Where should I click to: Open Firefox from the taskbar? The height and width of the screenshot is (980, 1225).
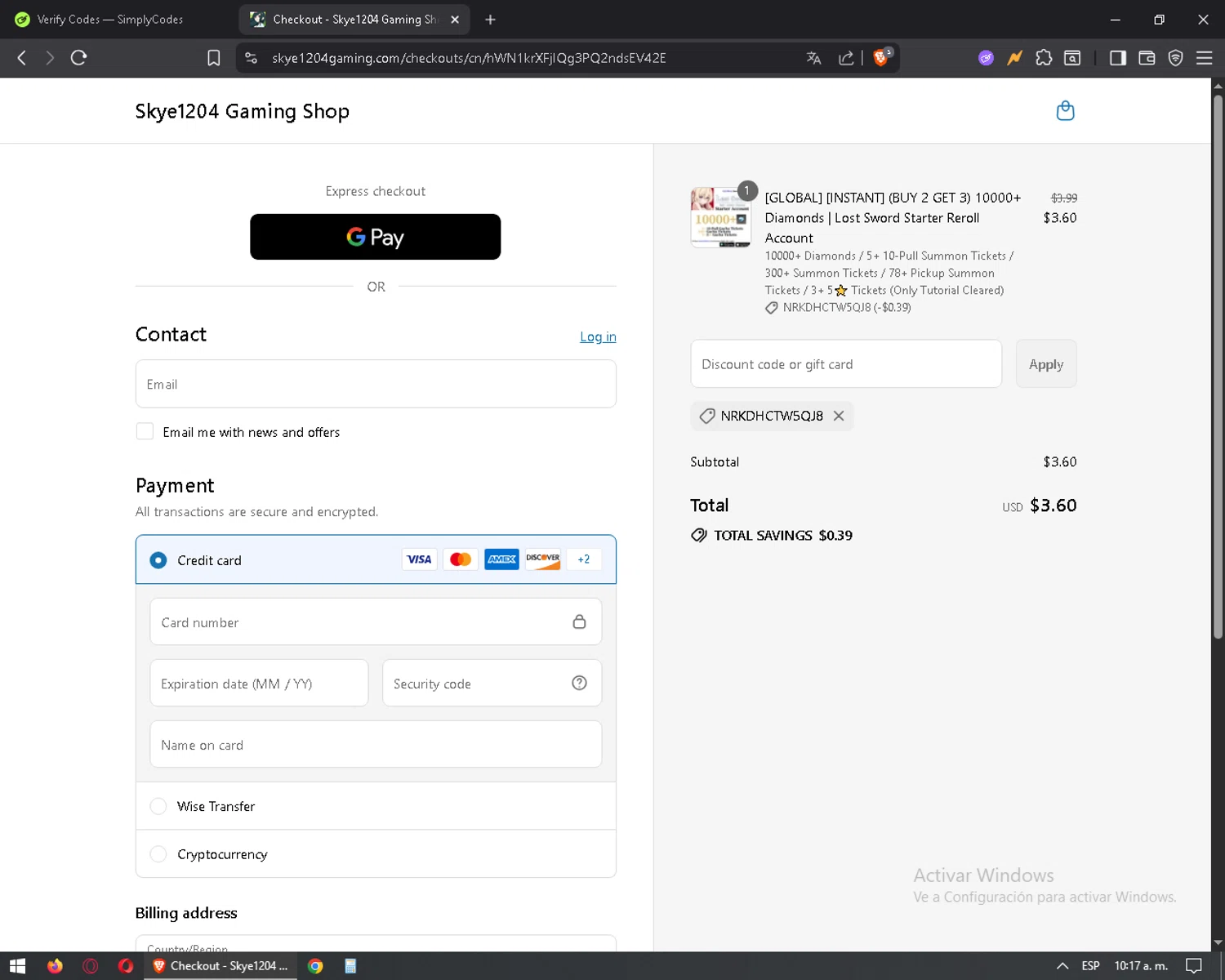pos(55,966)
